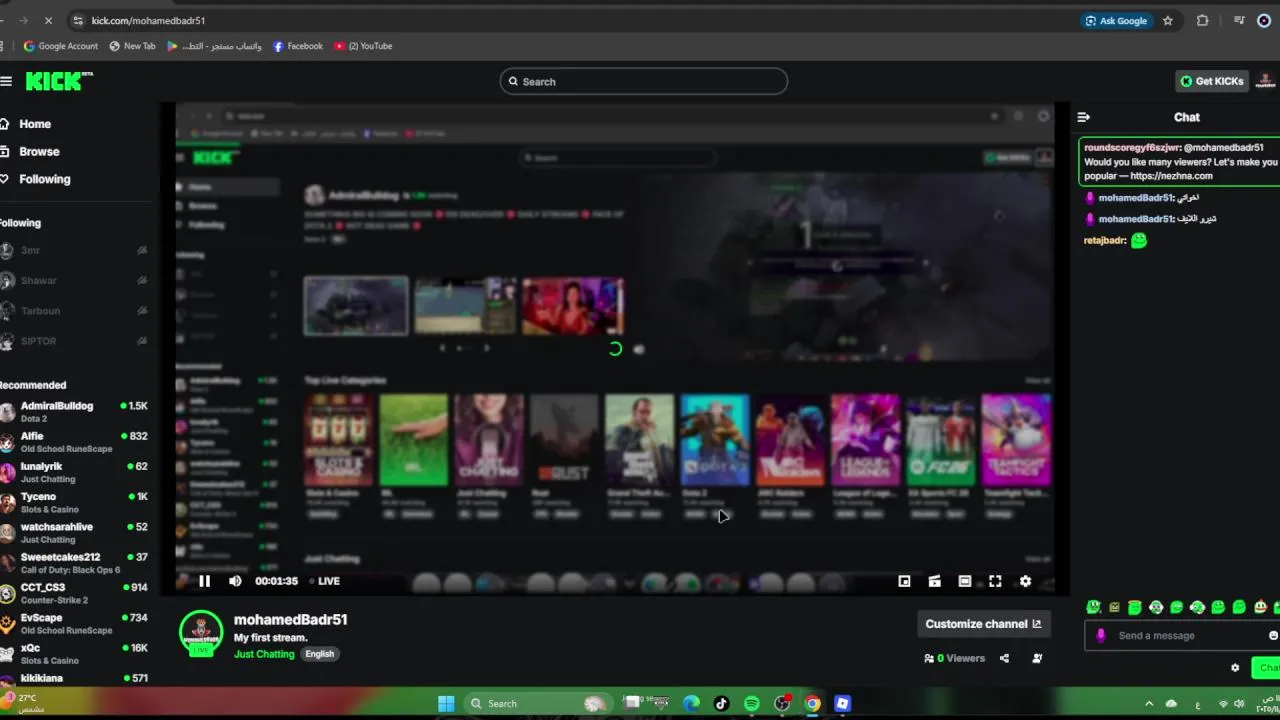Click 0 Viewers count

click(x=955, y=658)
